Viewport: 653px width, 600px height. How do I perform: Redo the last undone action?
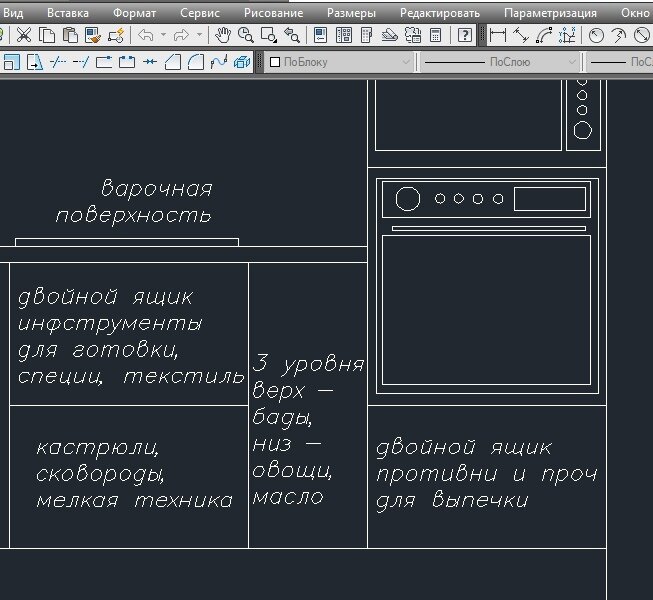[x=181, y=35]
